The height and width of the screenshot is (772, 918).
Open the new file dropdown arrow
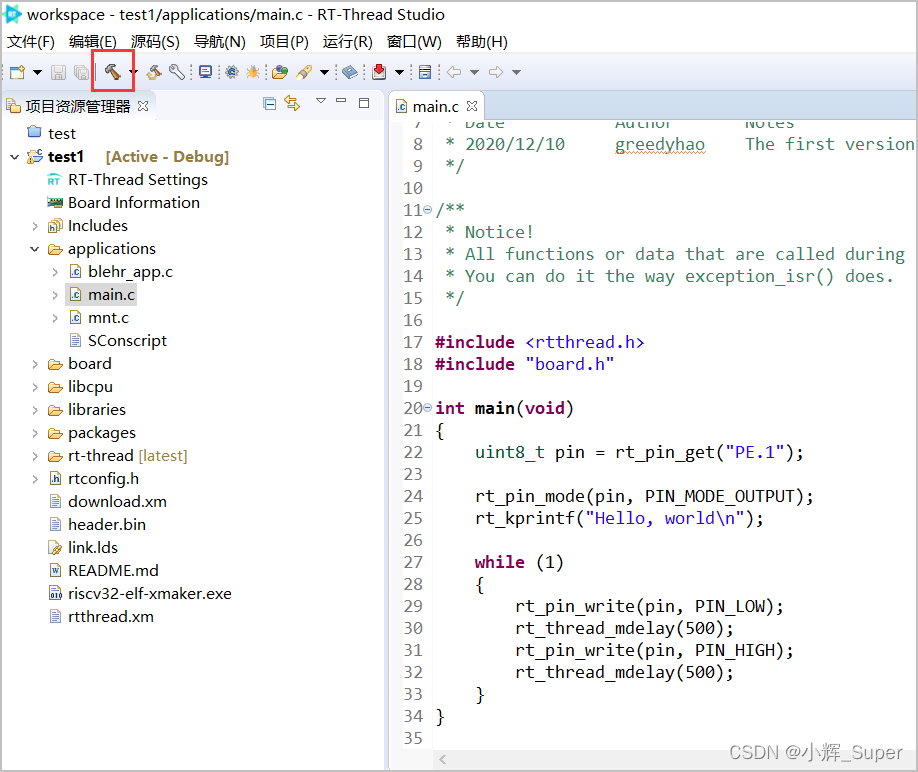(x=37, y=73)
